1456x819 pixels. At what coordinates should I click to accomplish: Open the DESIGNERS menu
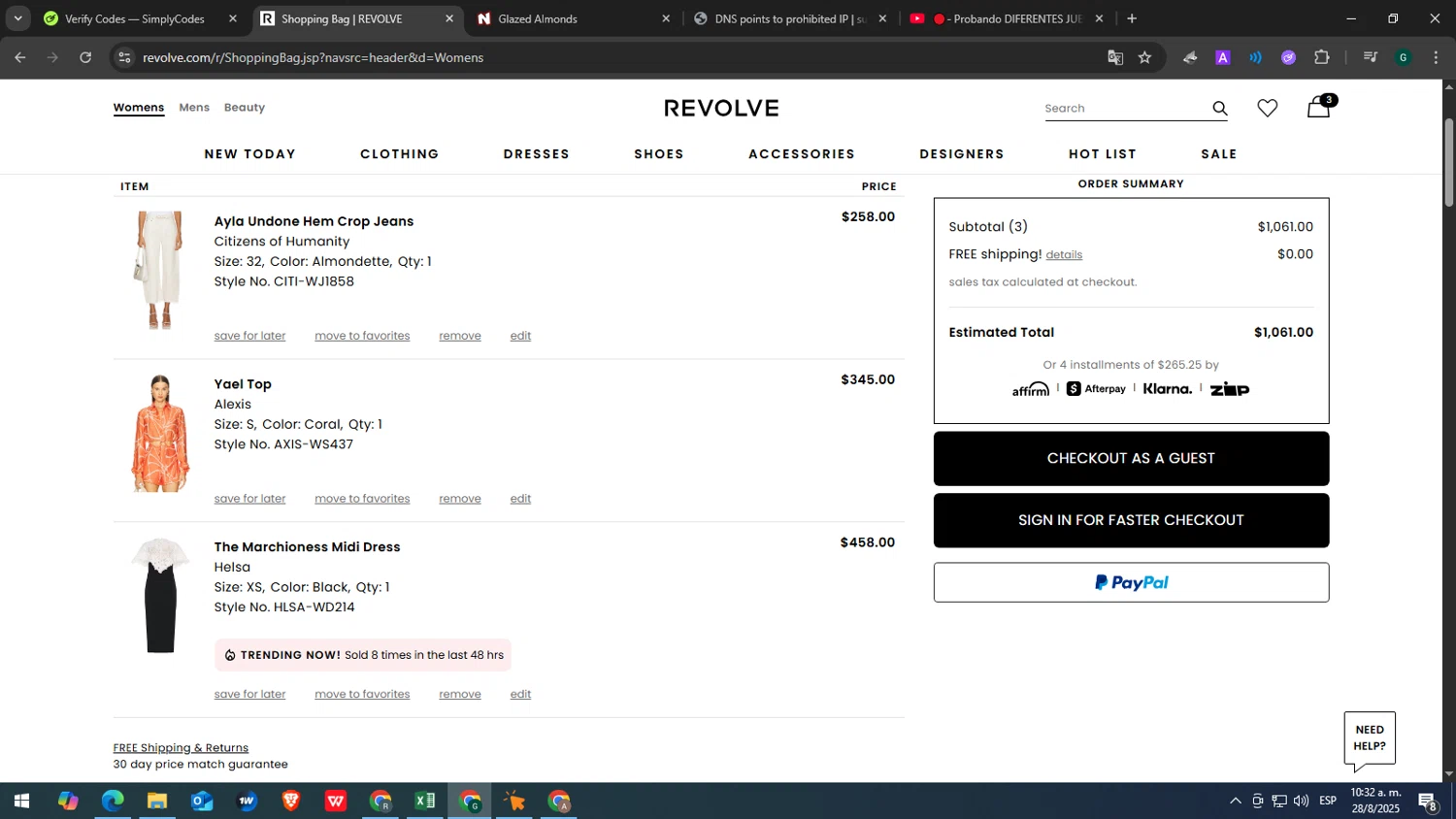tap(962, 154)
